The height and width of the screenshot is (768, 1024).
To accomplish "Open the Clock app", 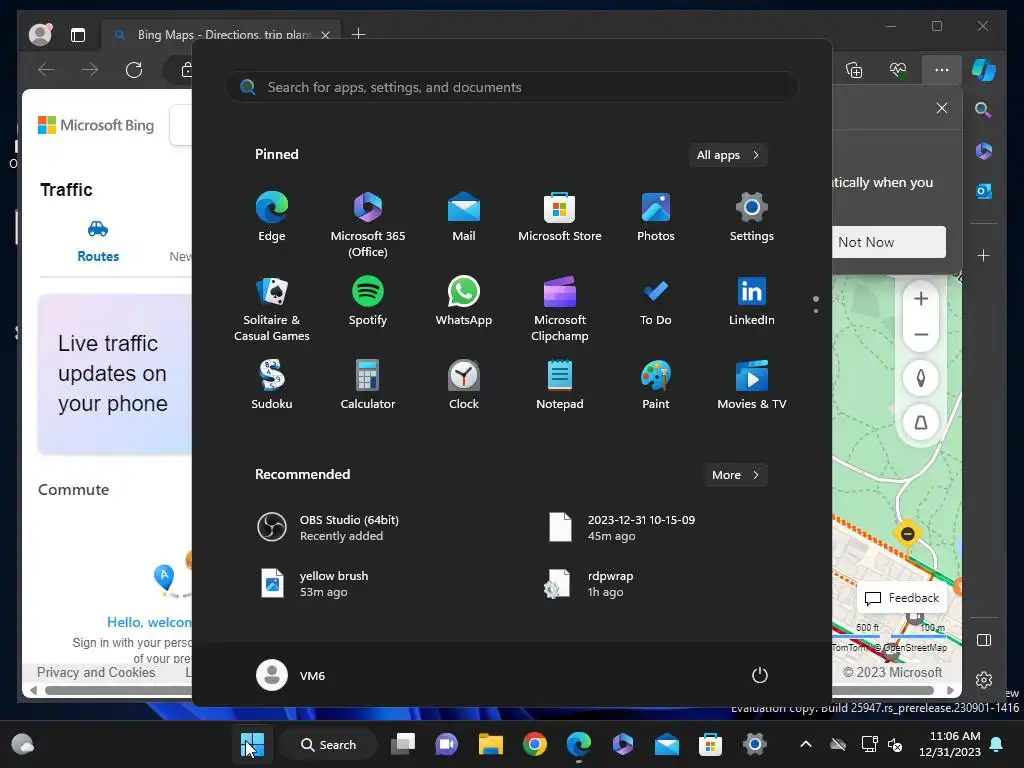I will 464,385.
